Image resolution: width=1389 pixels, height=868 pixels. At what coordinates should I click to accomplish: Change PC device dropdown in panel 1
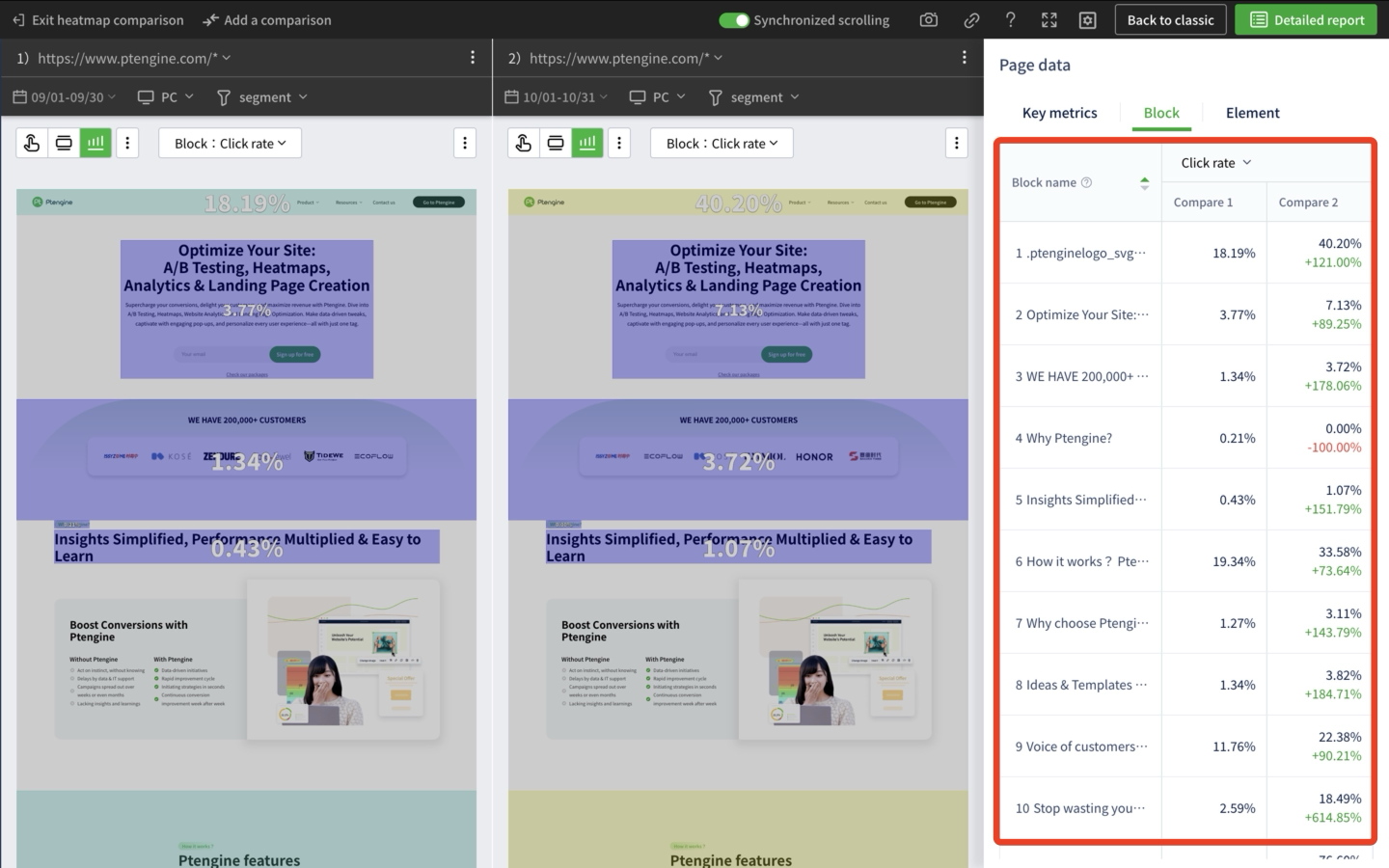tap(166, 97)
